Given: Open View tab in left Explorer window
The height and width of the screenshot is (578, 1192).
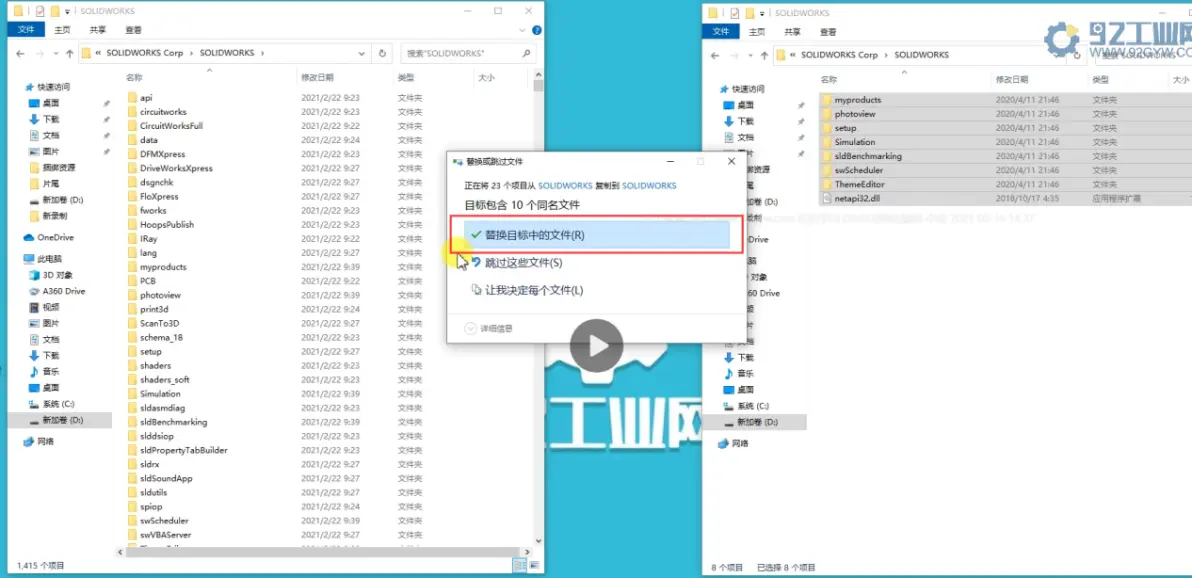Looking at the screenshot, I should (x=133, y=30).
